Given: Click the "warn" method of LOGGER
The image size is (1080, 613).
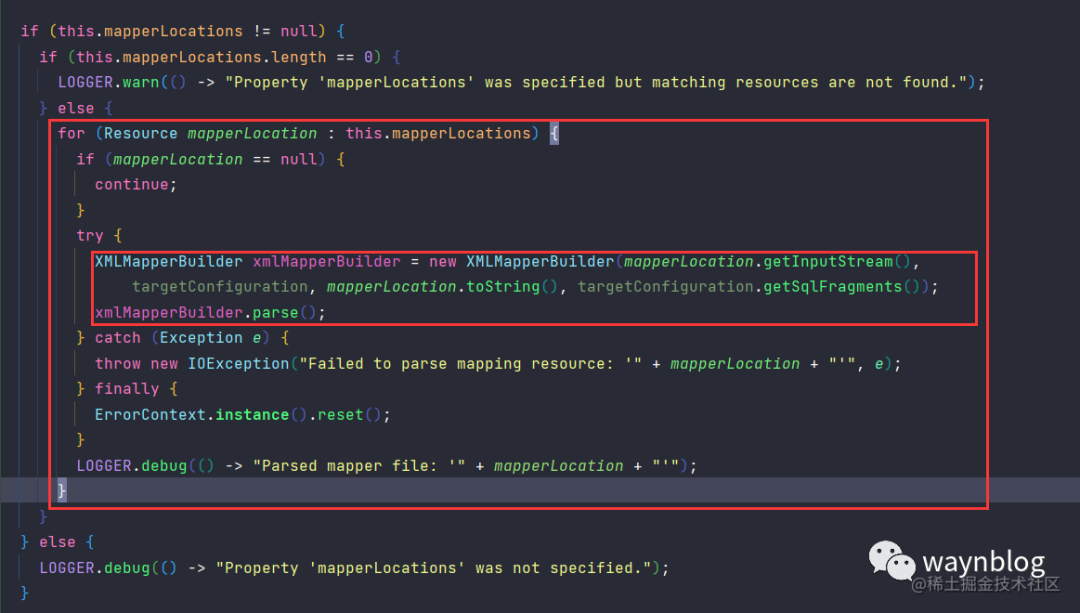Looking at the screenshot, I should pyautogui.click(x=141, y=83).
